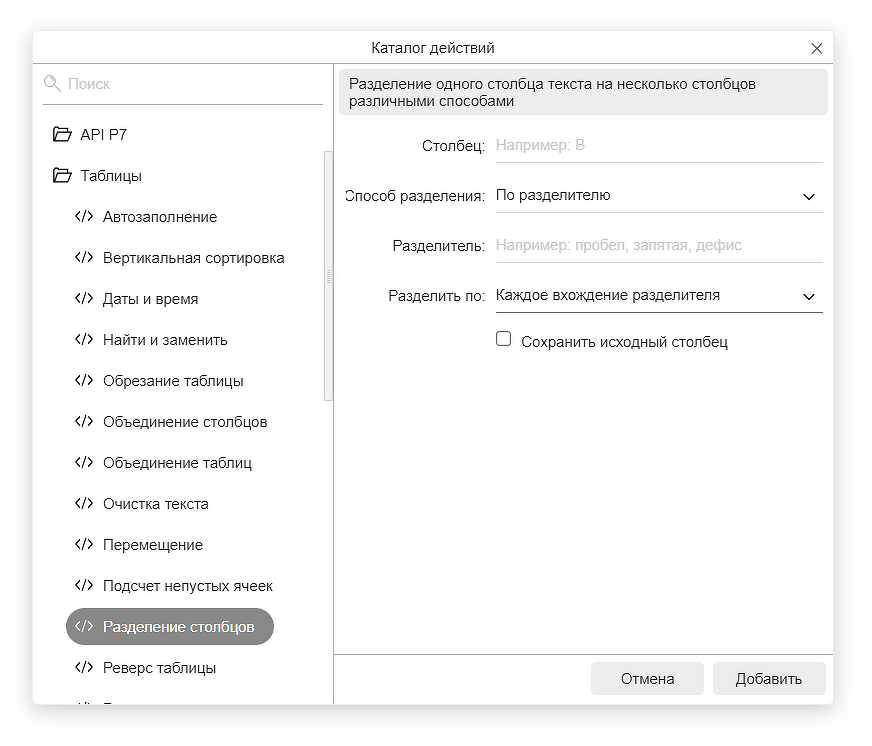Click the code icon beside Перемещение
The width and height of the screenshot is (872, 746).
coord(84,545)
